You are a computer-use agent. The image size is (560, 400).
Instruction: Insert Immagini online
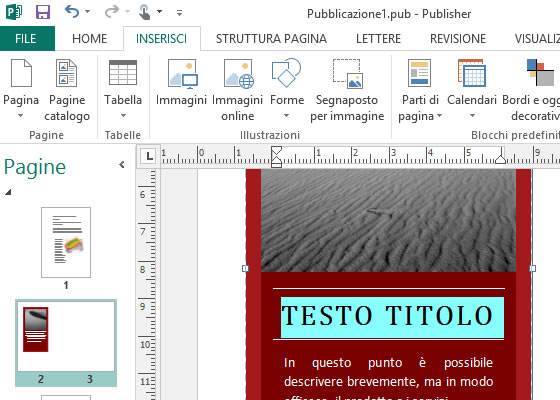point(238,91)
